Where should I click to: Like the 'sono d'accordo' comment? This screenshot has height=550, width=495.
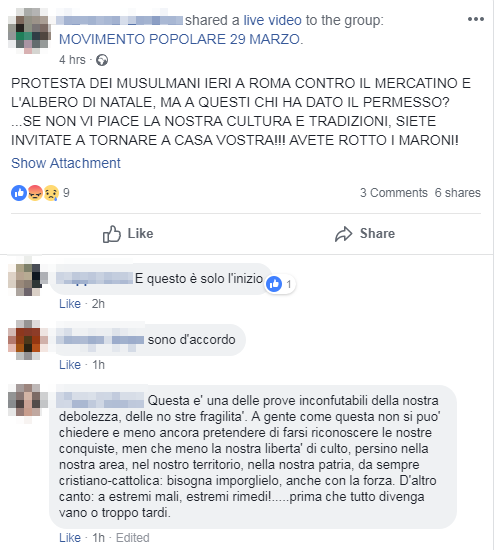tap(70, 365)
